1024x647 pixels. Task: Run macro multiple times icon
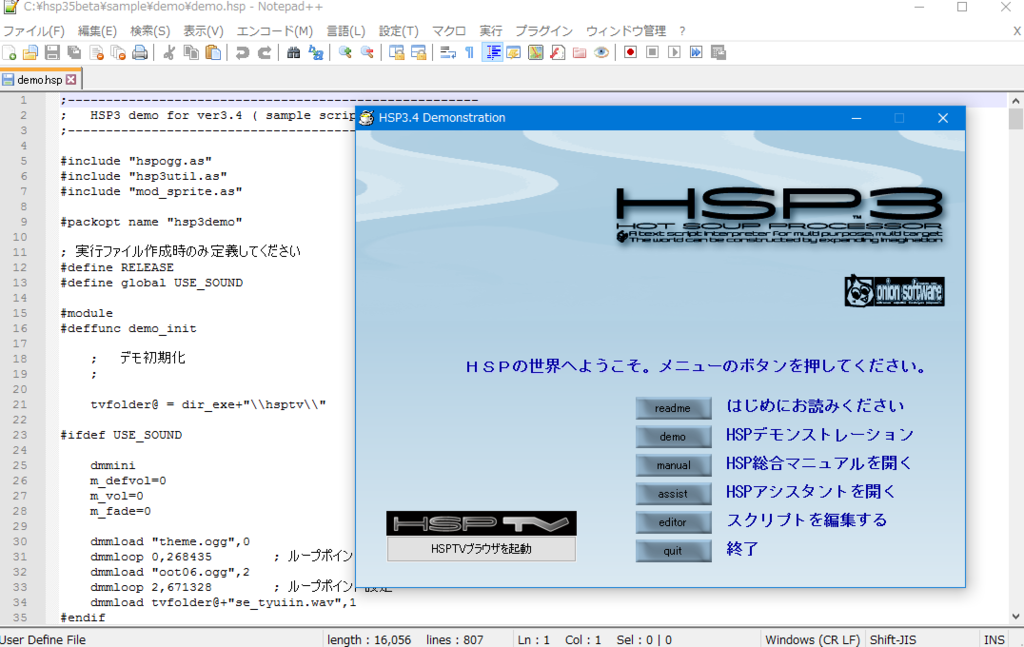pyautogui.click(x=696, y=52)
